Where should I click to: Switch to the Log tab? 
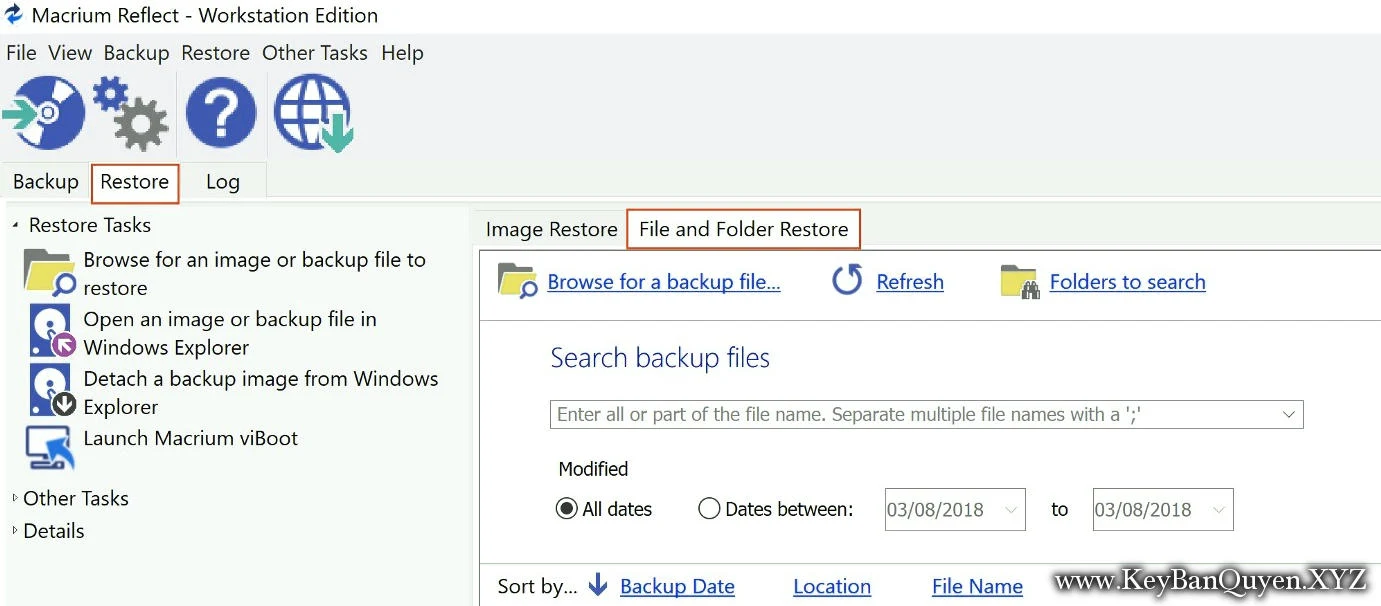(223, 182)
